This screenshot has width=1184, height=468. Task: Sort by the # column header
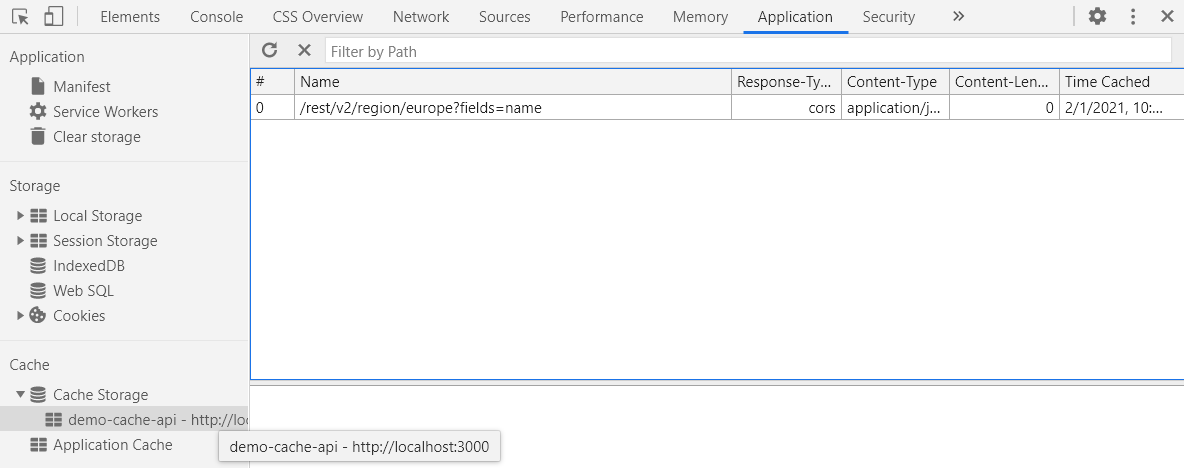[x=273, y=82]
